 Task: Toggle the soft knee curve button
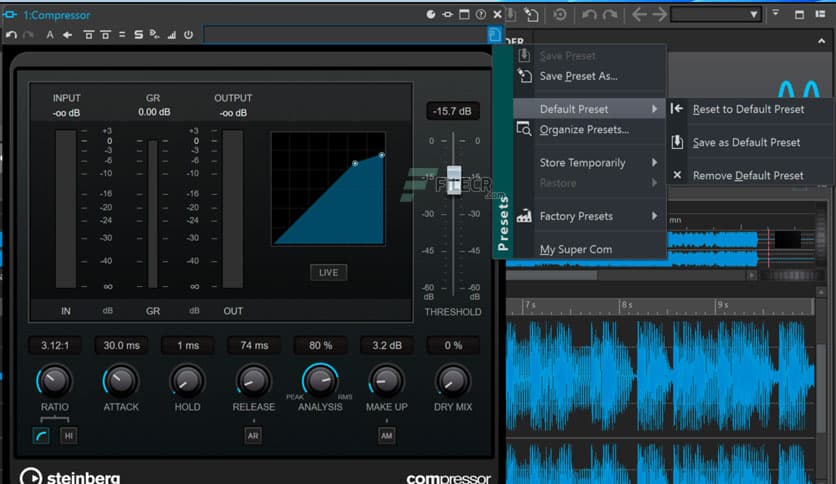point(41,436)
